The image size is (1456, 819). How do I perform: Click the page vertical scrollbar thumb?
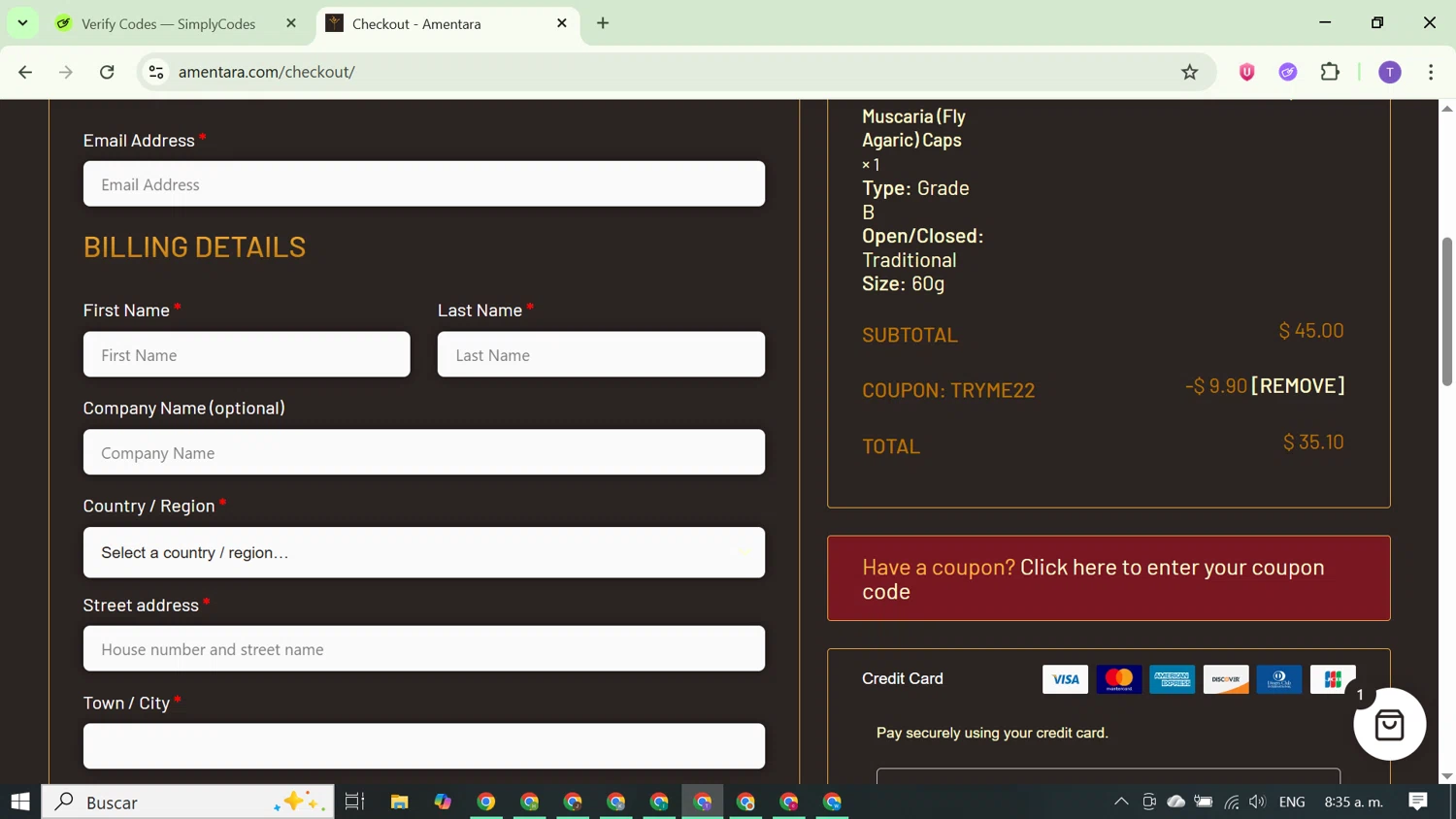[x=1447, y=311]
